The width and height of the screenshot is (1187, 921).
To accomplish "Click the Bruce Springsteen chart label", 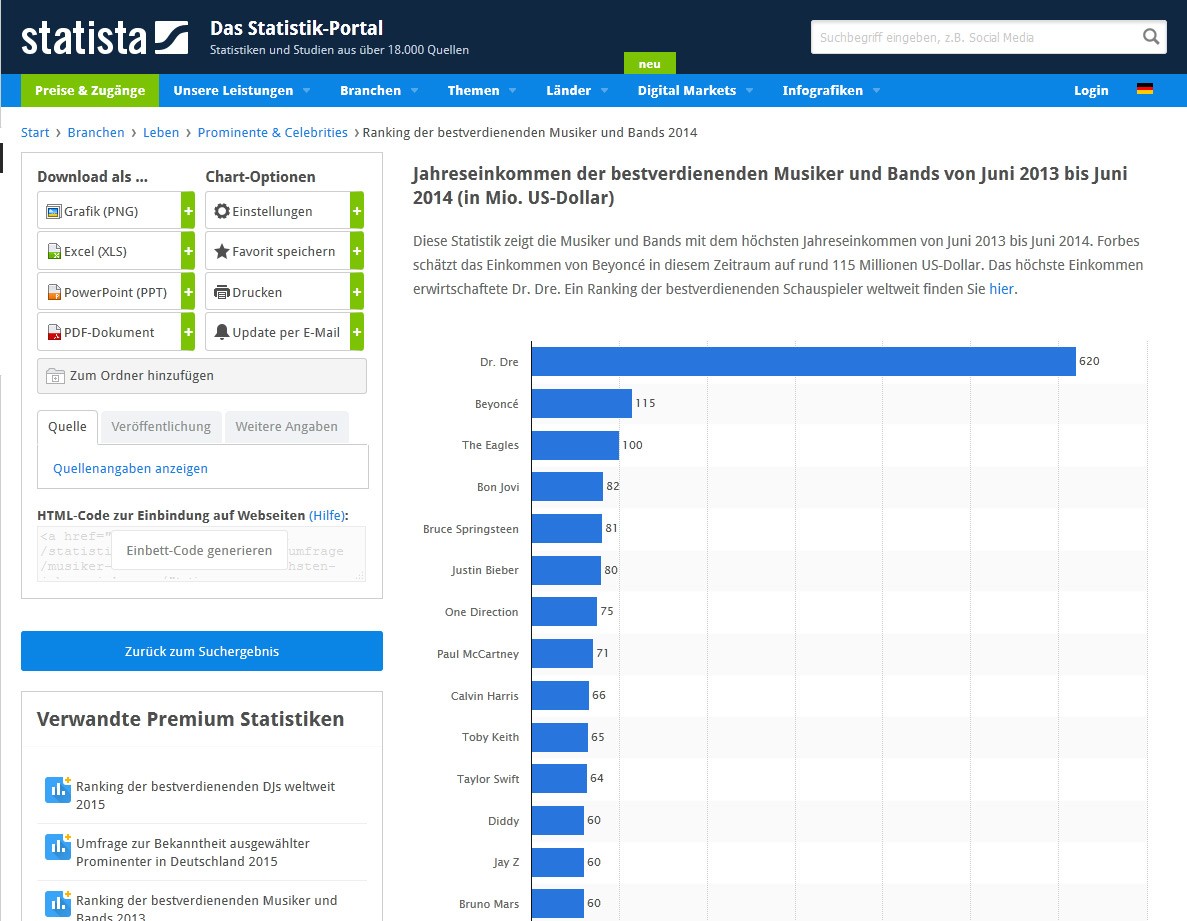I will [x=471, y=529].
